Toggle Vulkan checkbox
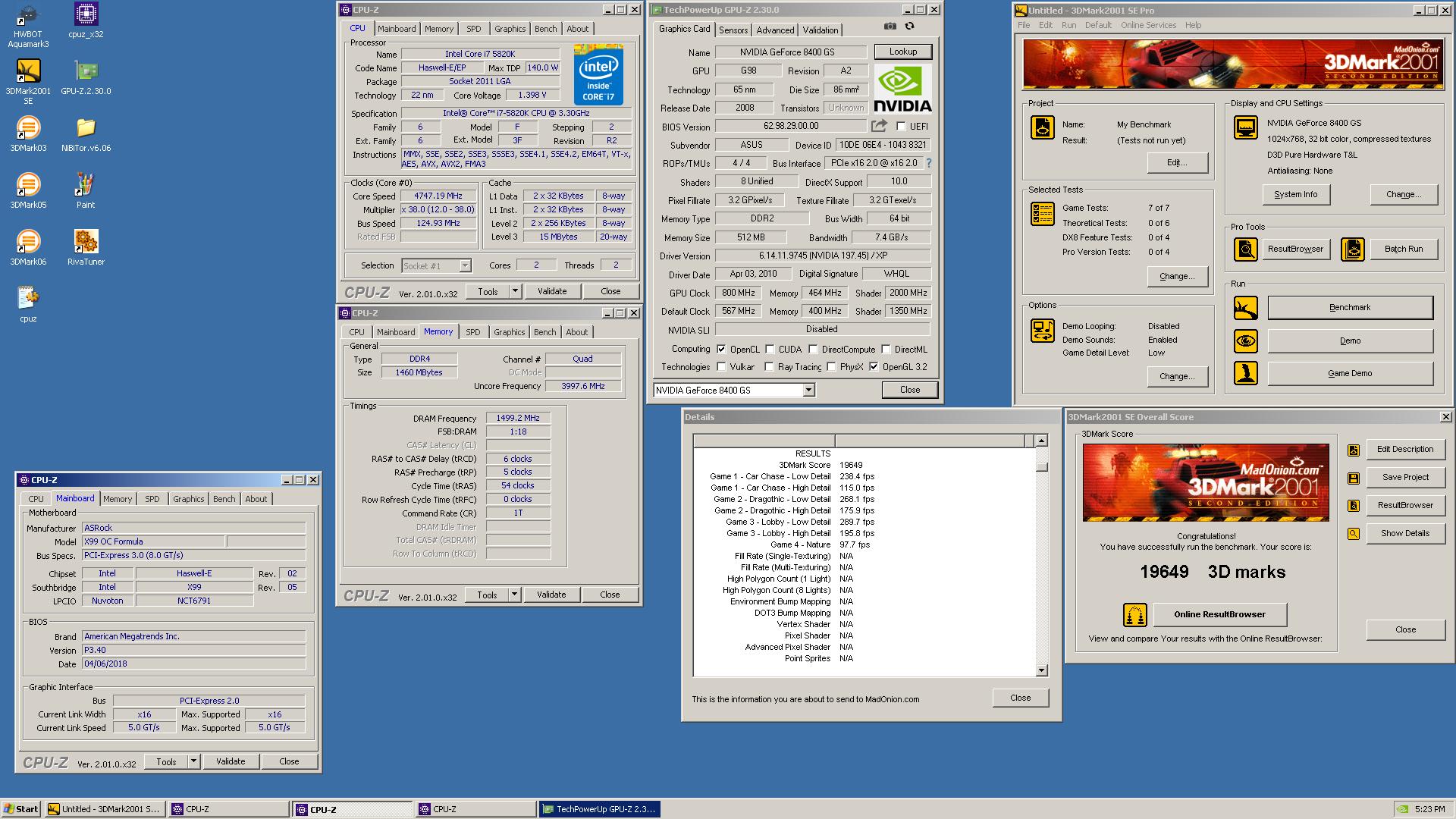 [721, 367]
